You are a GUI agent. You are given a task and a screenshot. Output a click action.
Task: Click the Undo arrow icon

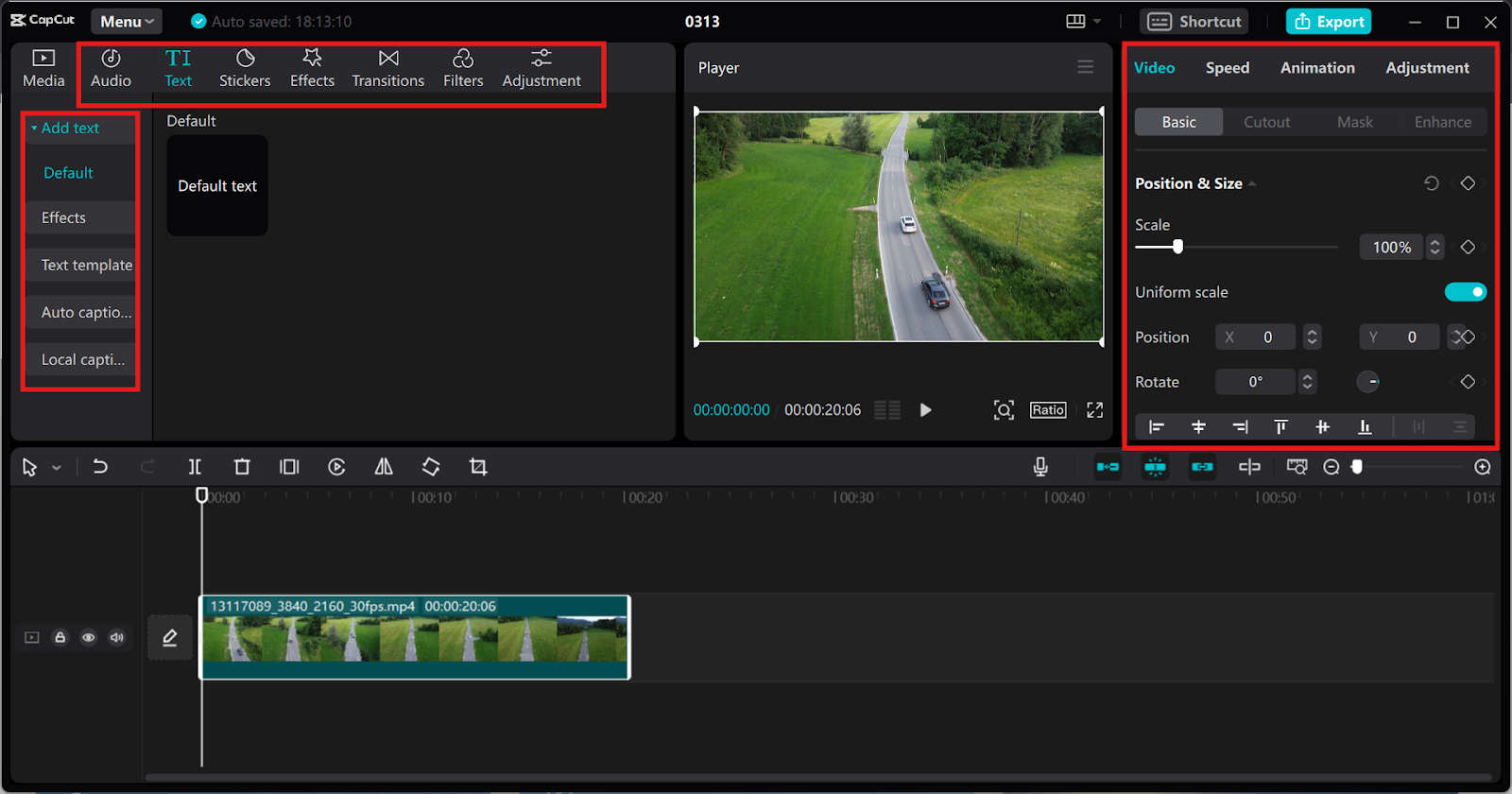[x=100, y=467]
